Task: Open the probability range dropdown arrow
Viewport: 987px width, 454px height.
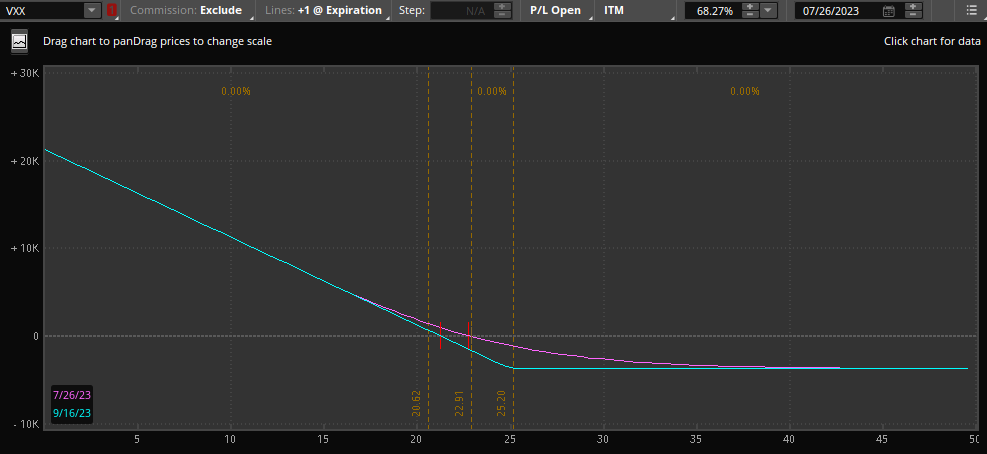Action: (x=768, y=10)
